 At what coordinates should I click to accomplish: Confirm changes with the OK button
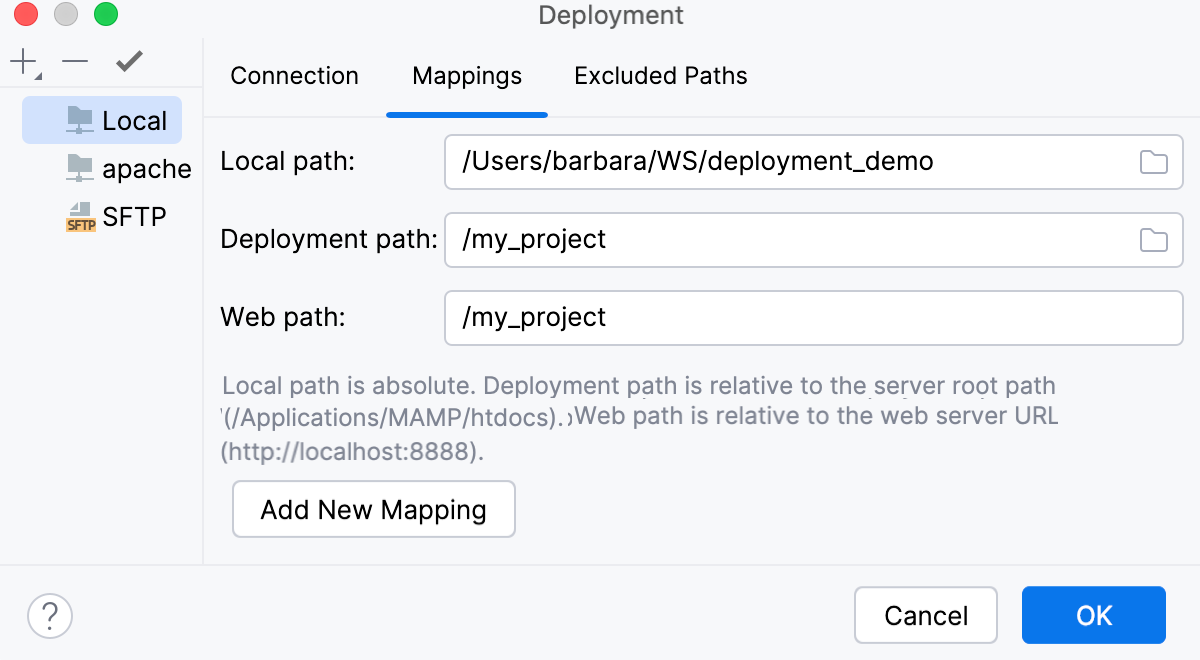point(1093,615)
